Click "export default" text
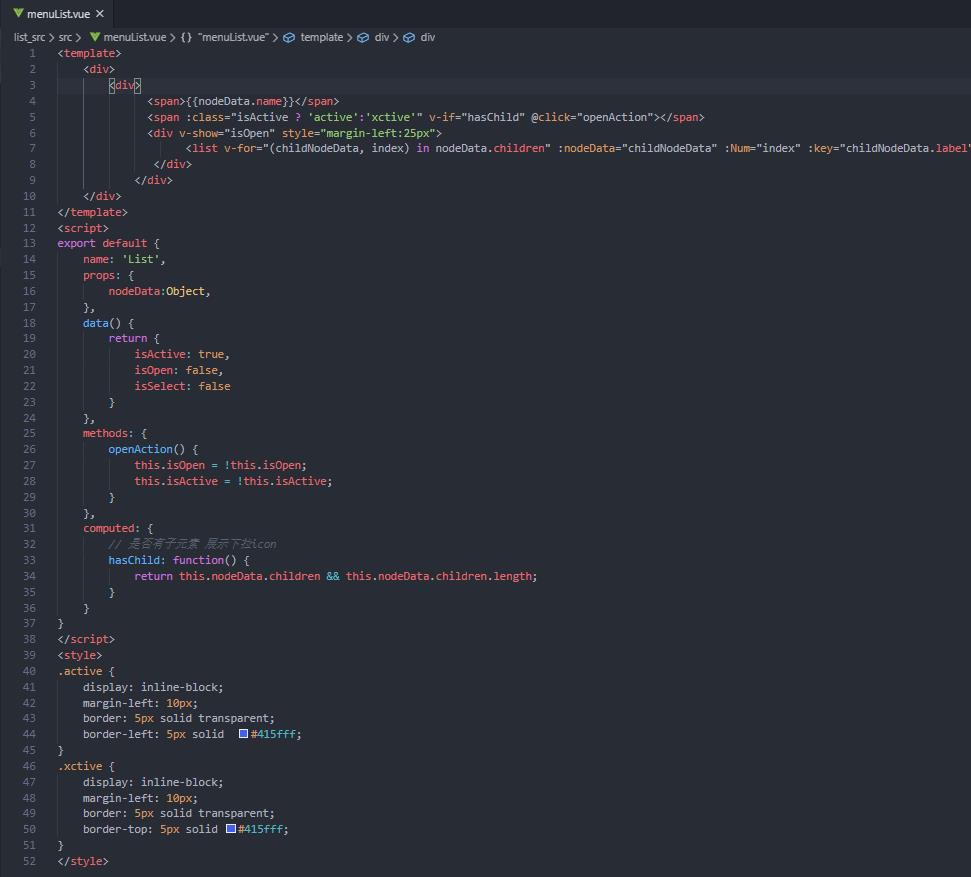The width and height of the screenshot is (971, 877). tap(102, 243)
